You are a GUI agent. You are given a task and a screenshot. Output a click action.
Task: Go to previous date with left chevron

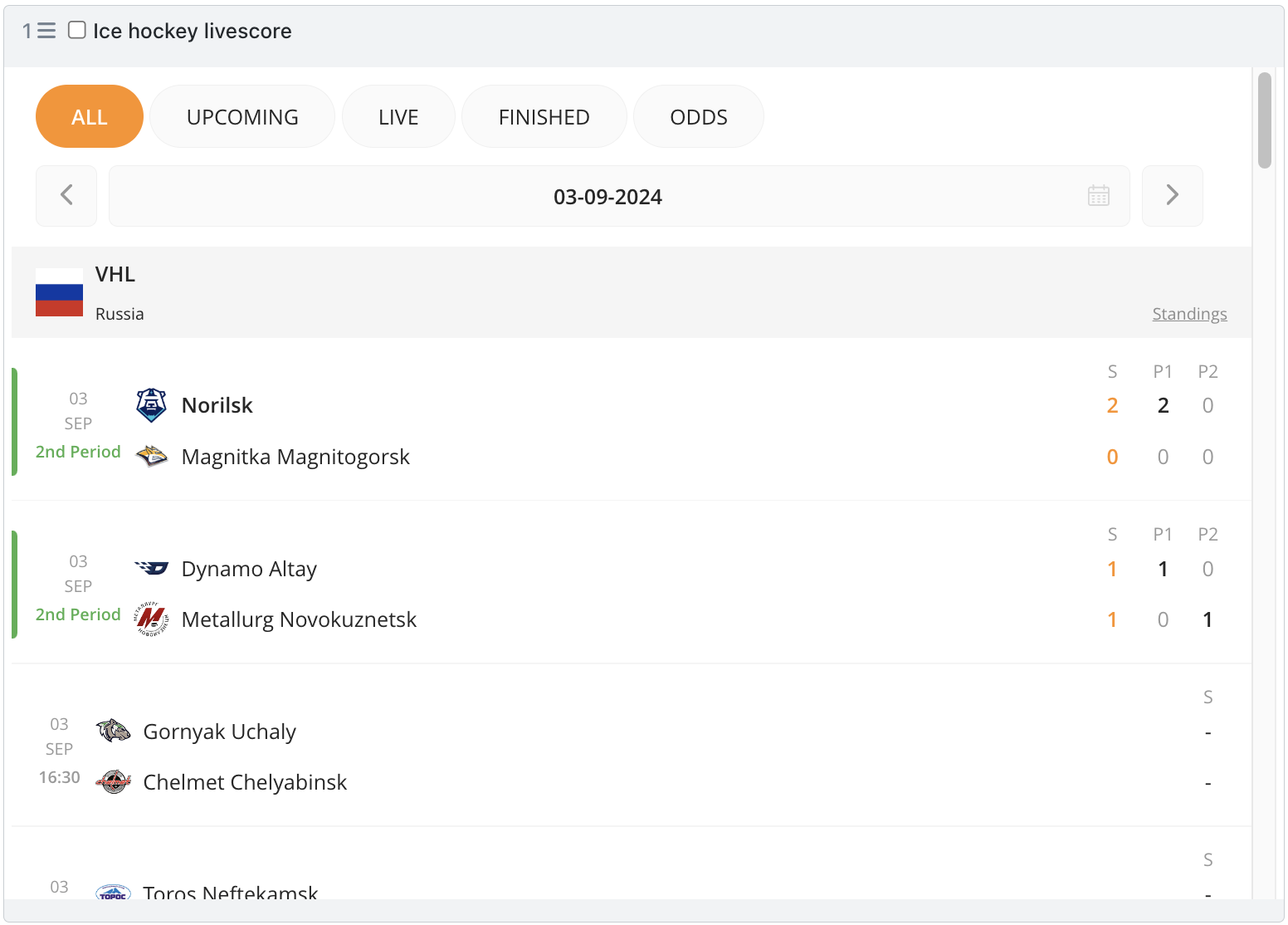66,196
